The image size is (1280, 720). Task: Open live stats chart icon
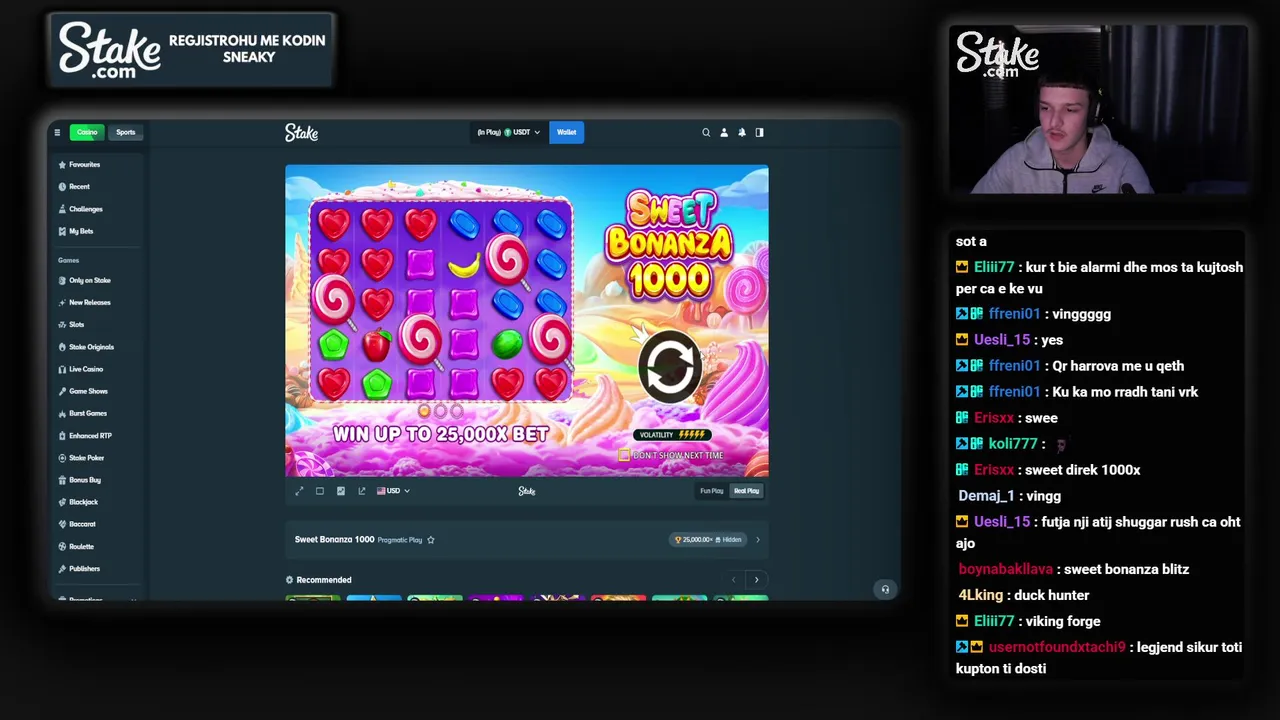coord(341,491)
